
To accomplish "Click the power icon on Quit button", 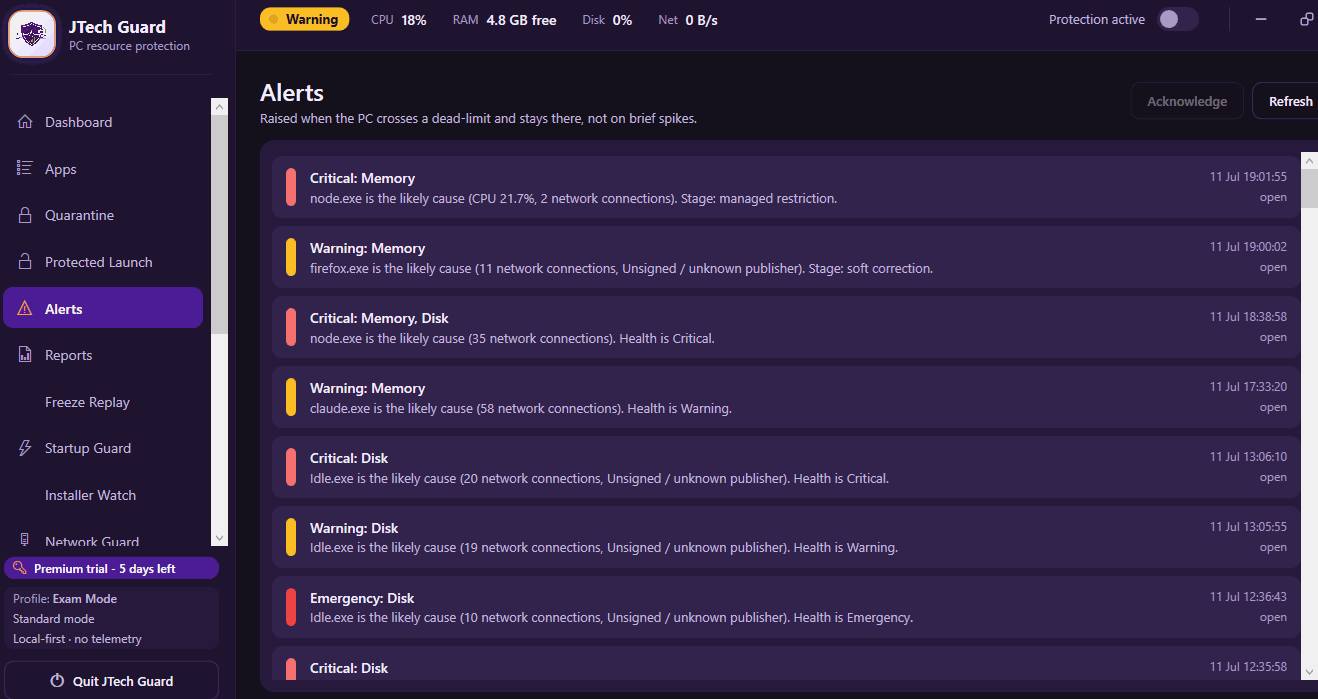I will click(x=57, y=681).
